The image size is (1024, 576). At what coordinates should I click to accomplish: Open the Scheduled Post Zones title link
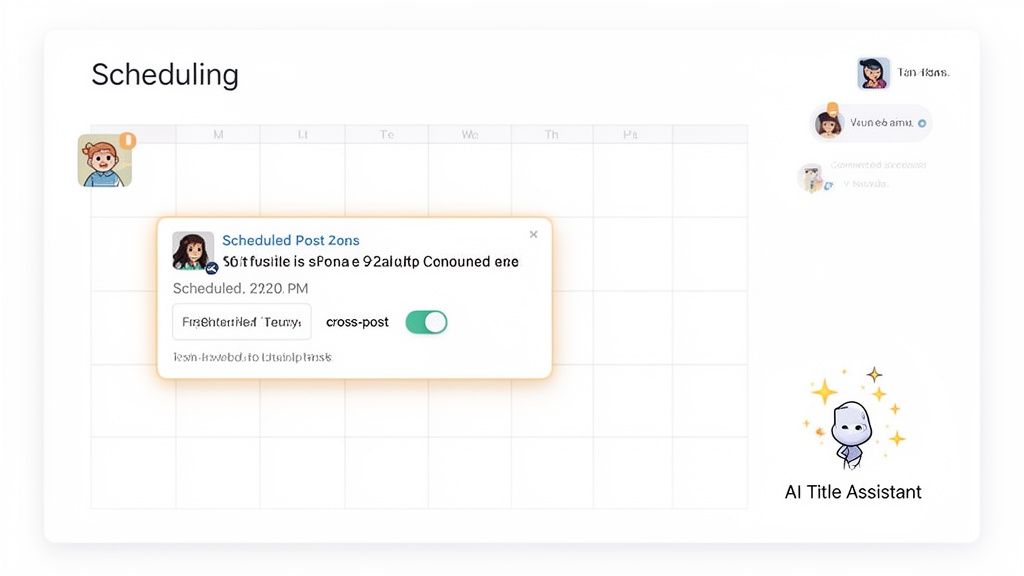coord(290,240)
